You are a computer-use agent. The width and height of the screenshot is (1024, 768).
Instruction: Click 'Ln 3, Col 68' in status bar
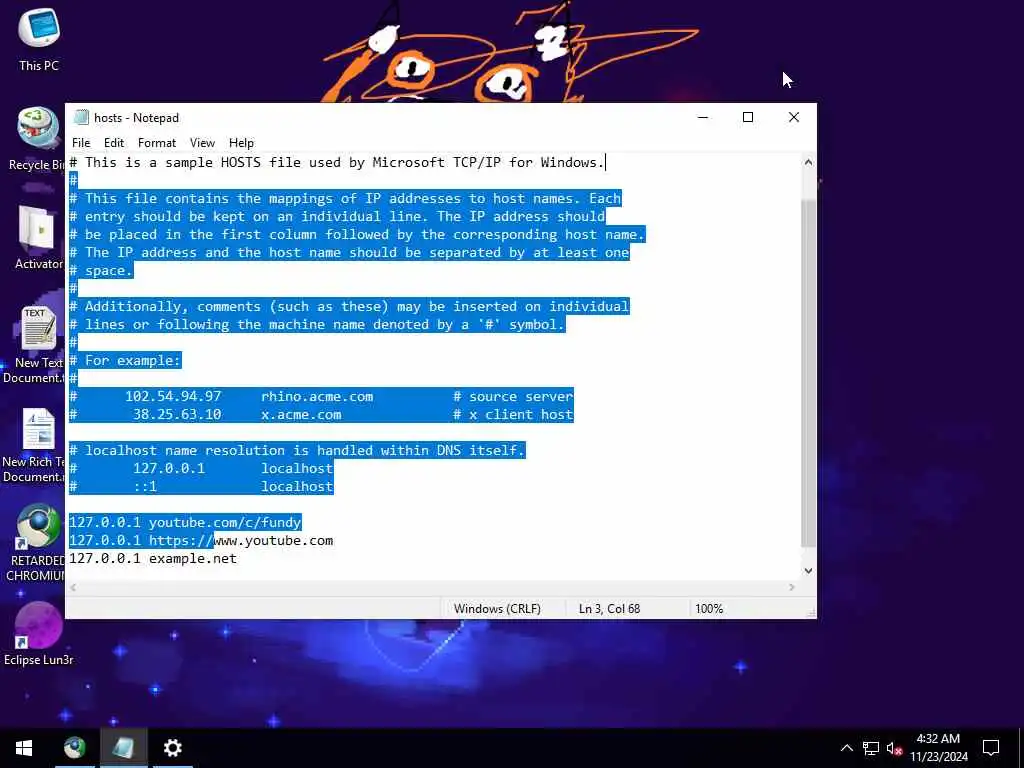coord(609,609)
